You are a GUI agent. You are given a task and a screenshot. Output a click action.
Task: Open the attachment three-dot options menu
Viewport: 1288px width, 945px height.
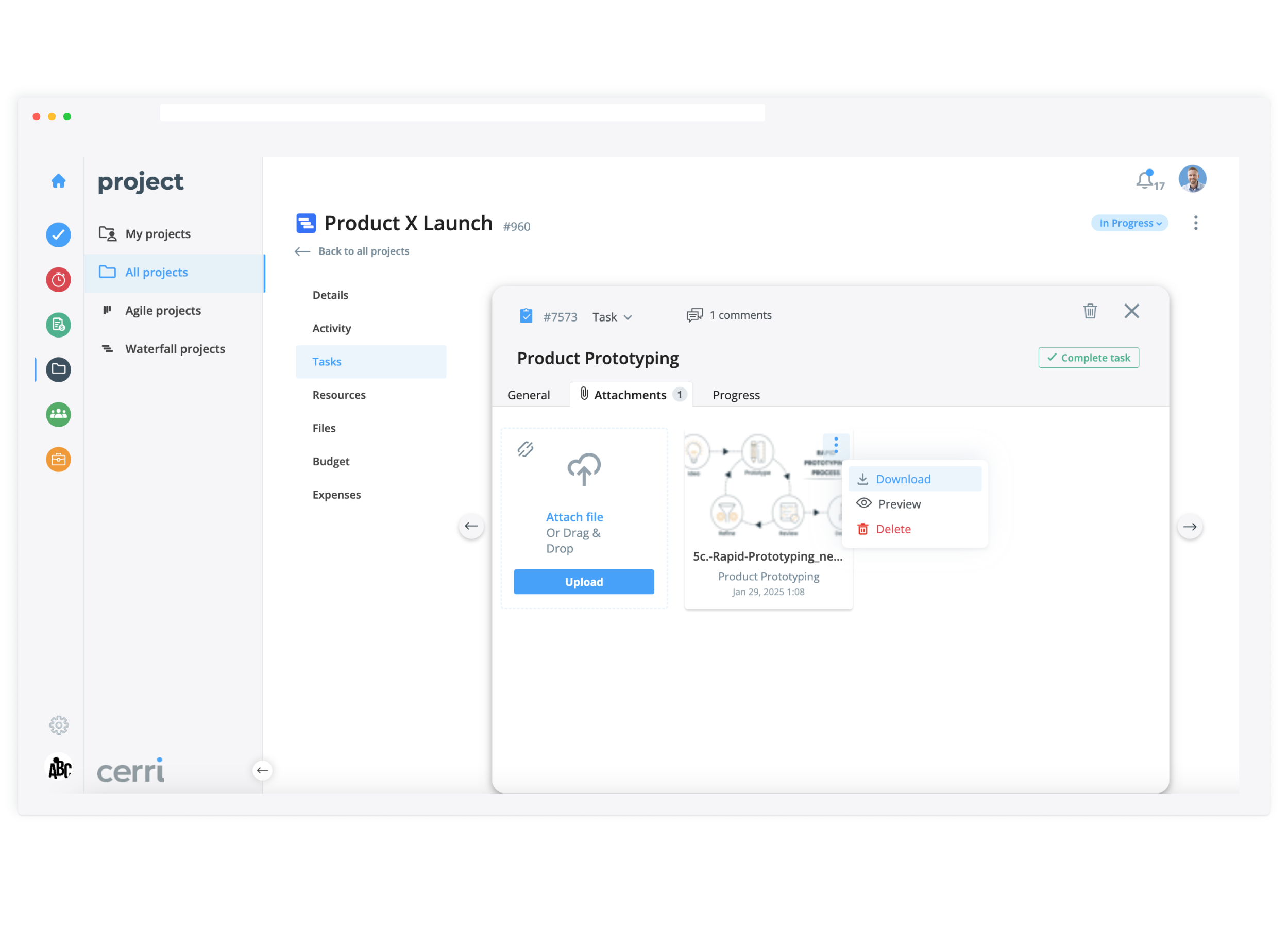(836, 445)
